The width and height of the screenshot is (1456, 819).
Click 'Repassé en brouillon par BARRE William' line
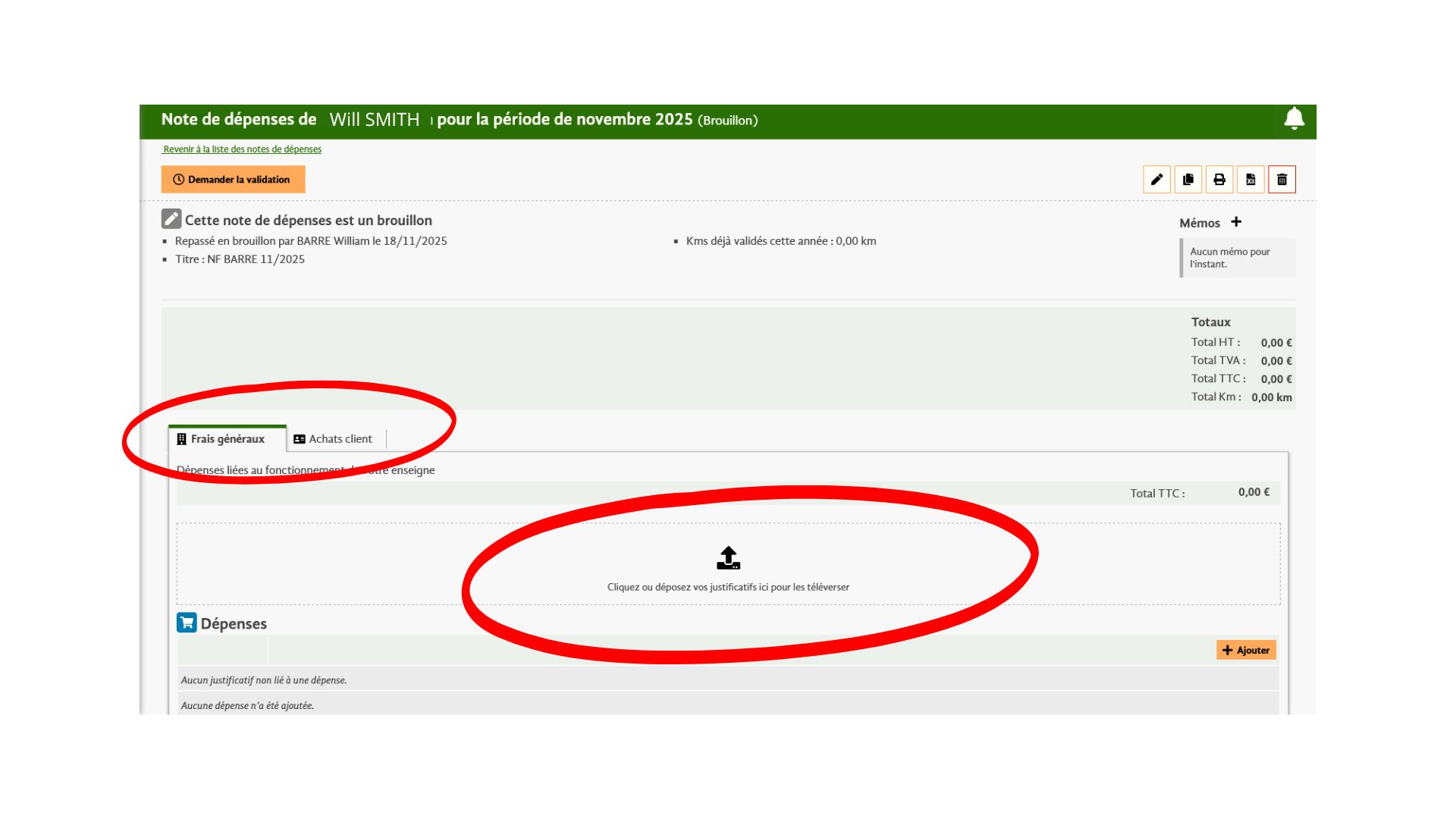point(311,241)
